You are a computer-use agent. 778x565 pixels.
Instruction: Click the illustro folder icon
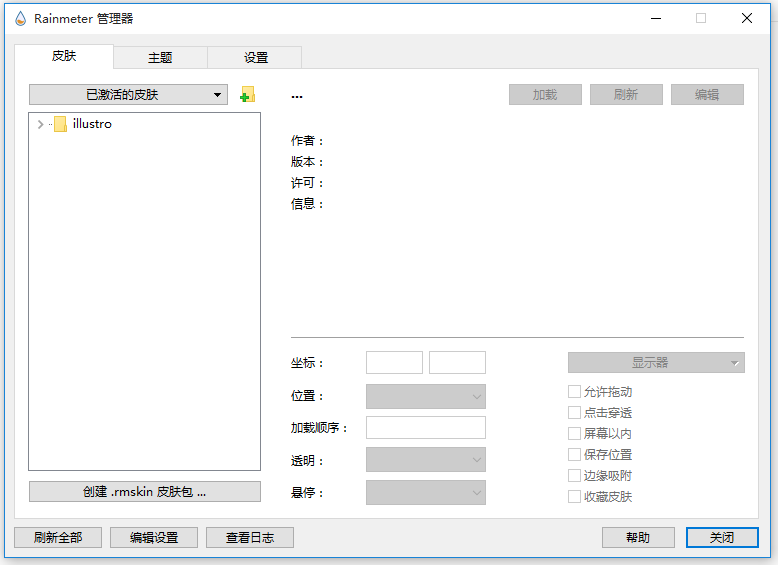(60, 125)
